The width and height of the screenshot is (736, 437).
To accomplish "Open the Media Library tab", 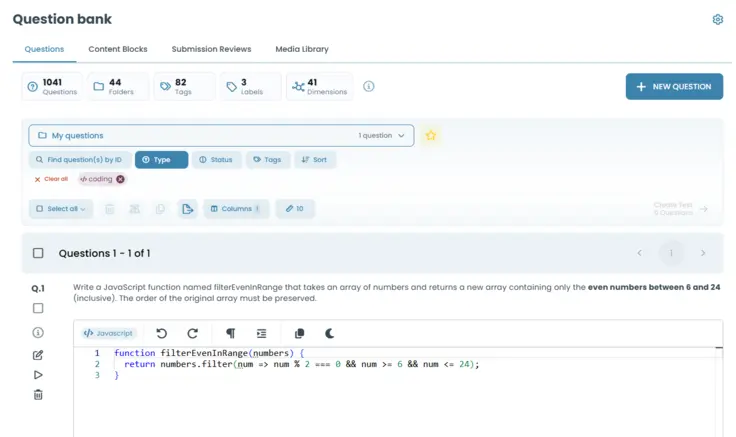I will (302, 49).
